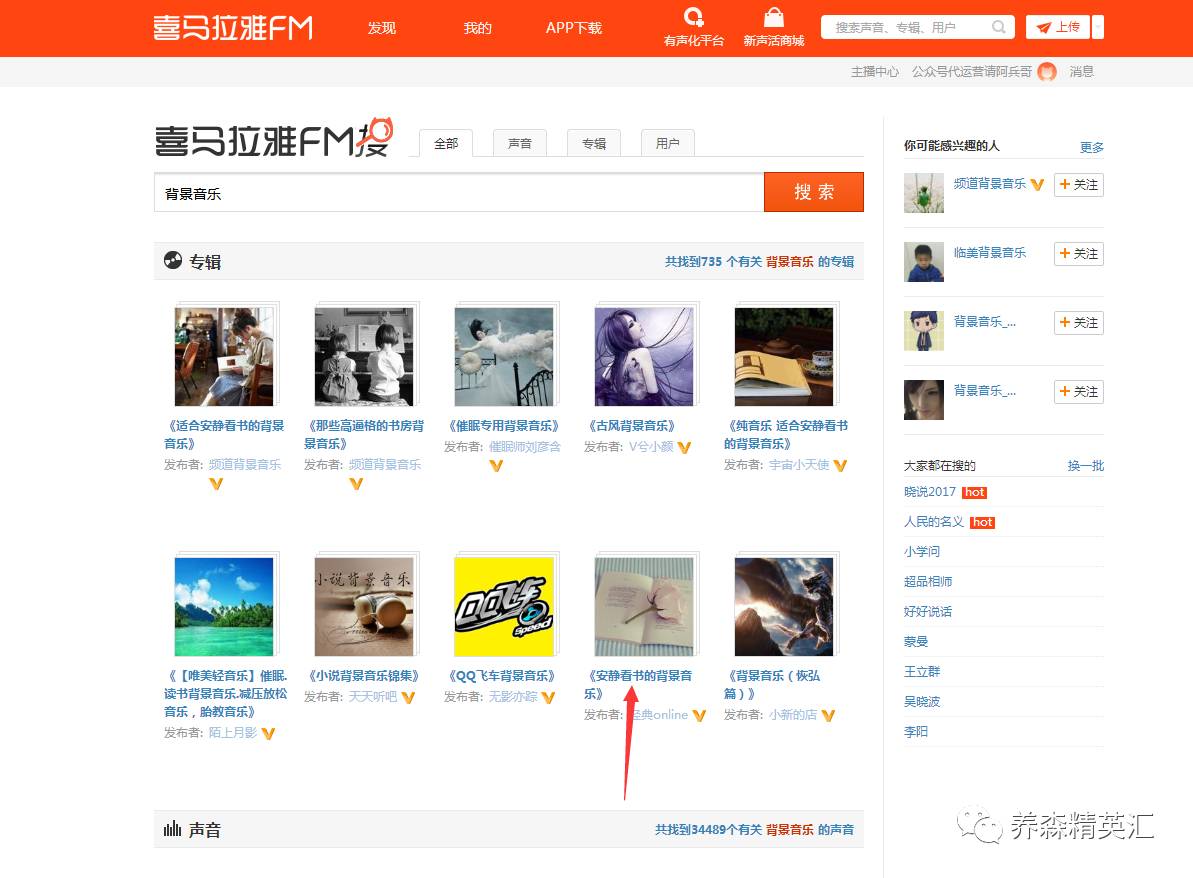Screen dimensions: 1193x878
Task: Open trending search 超品相师
Action: 928,581
